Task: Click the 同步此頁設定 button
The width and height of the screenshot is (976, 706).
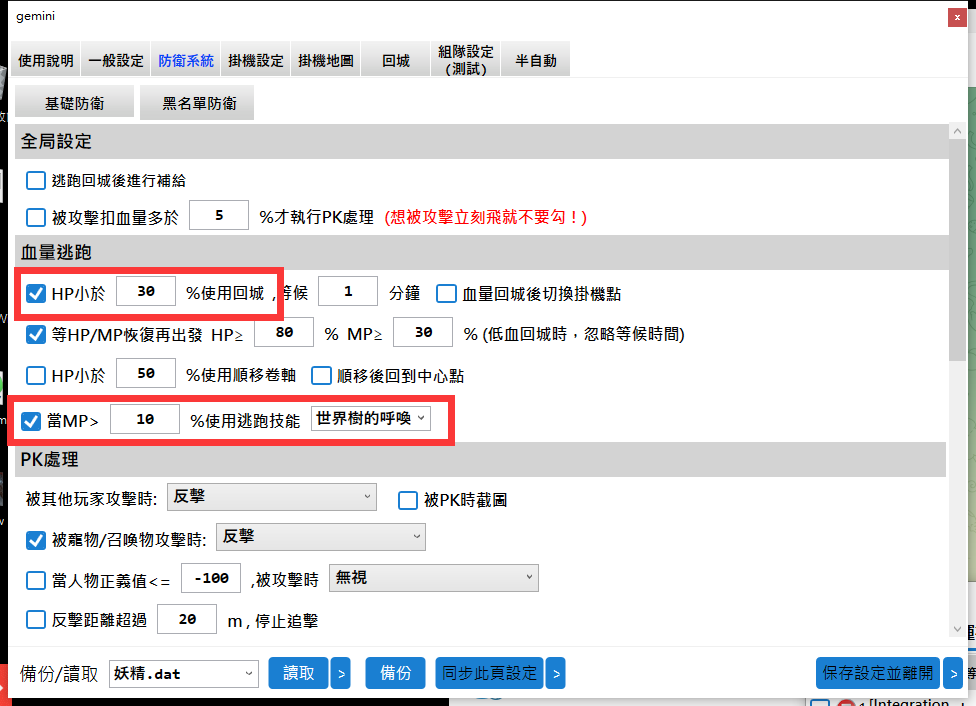Action: 489,673
